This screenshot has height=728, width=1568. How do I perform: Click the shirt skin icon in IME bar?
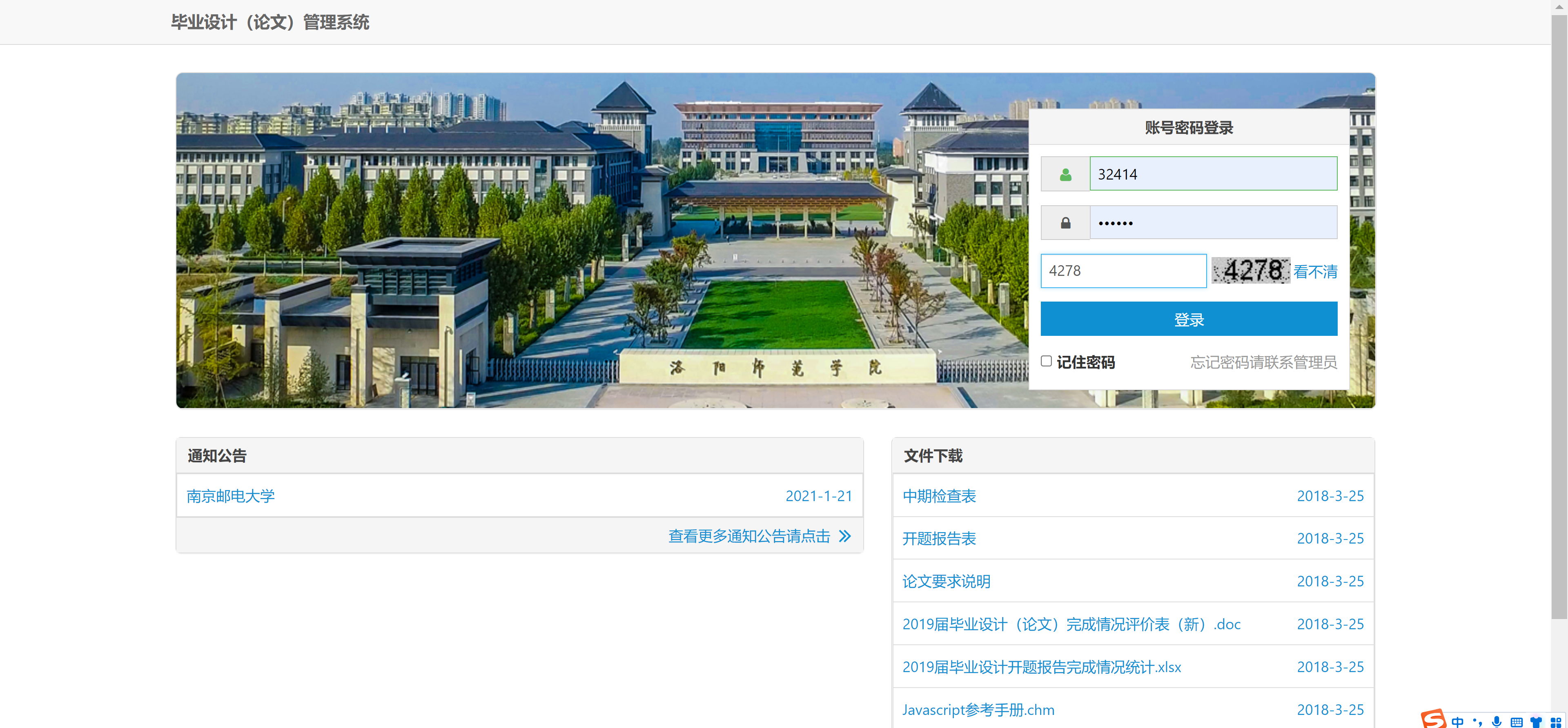[1536, 722]
